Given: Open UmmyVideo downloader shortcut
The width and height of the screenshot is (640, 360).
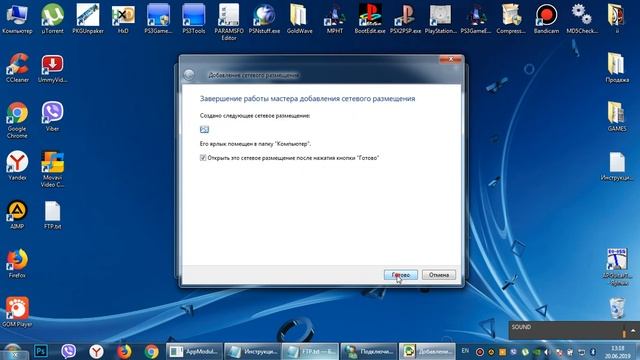Looking at the screenshot, I should (x=52, y=68).
